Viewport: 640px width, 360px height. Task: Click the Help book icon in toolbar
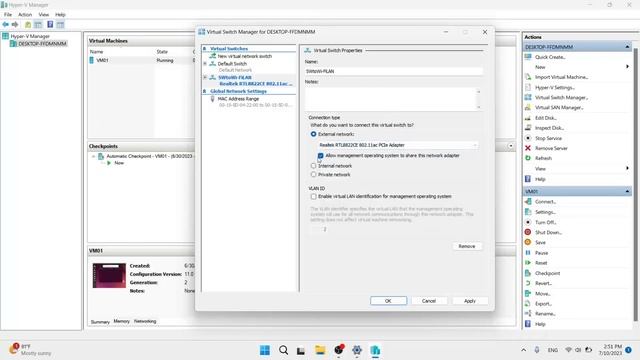click(x=50, y=24)
